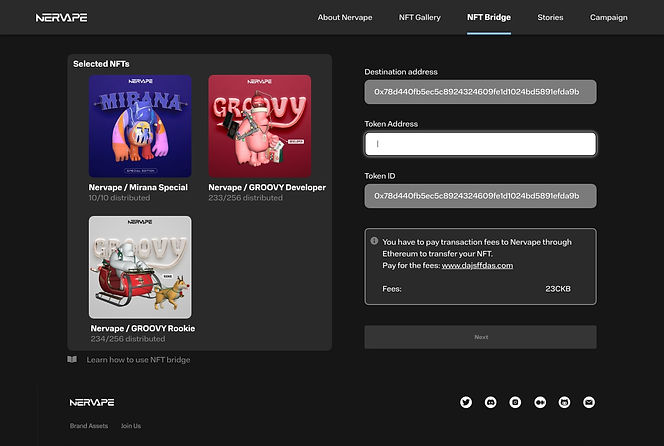Focus the Token Address input field
The width and height of the screenshot is (664, 446).
click(481, 144)
